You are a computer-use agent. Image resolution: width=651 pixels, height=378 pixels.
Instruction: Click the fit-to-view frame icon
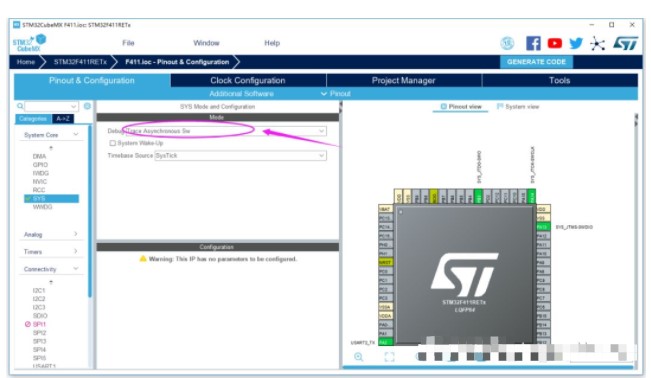pyautogui.click(x=389, y=357)
